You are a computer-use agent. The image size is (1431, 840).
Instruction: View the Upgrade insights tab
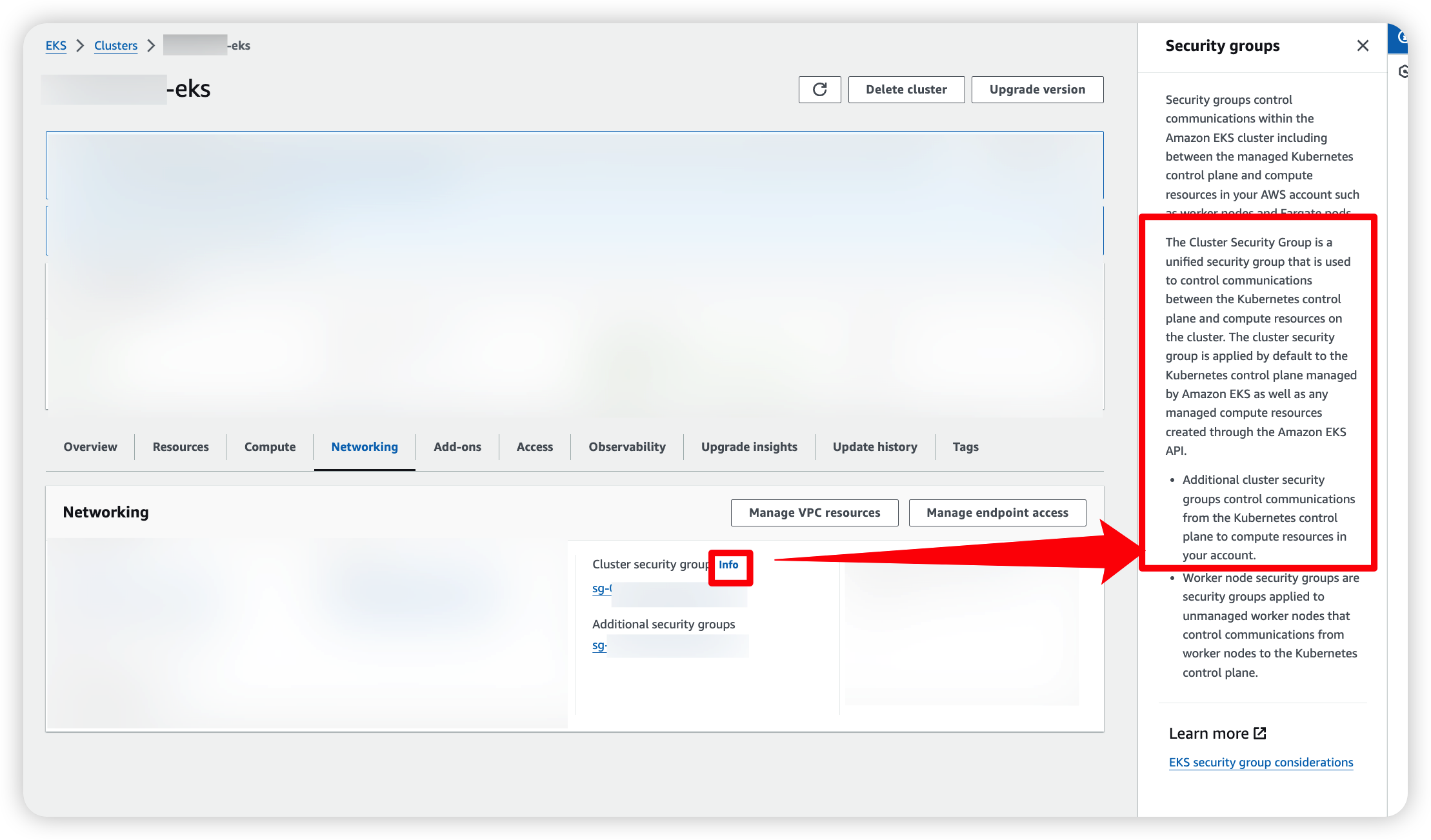pyautogui.click(x=749, y=447)
